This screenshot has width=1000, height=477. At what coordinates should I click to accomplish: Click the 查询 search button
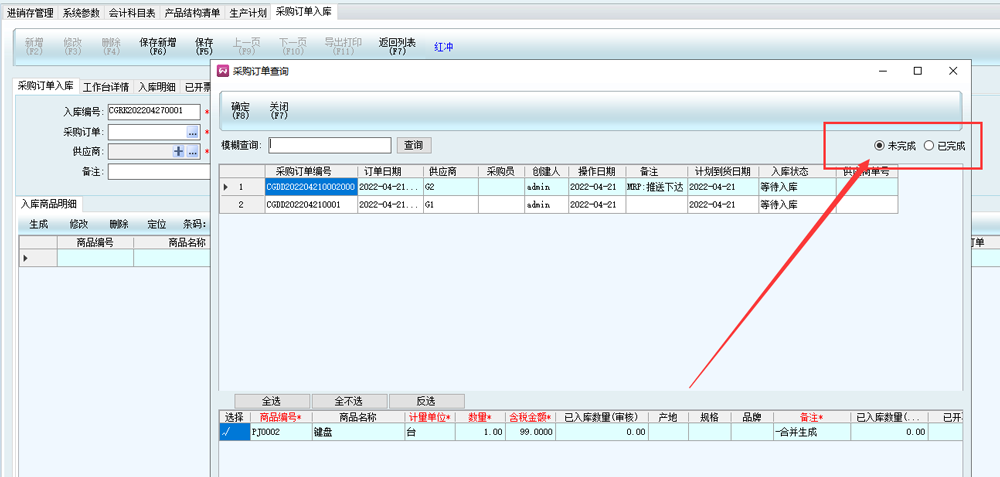413,146
